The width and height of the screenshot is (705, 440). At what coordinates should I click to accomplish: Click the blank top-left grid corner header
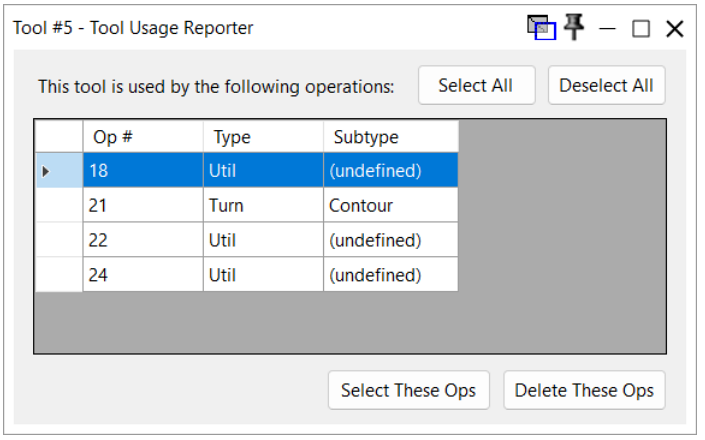pyautogui.click(x=59, y=137)
